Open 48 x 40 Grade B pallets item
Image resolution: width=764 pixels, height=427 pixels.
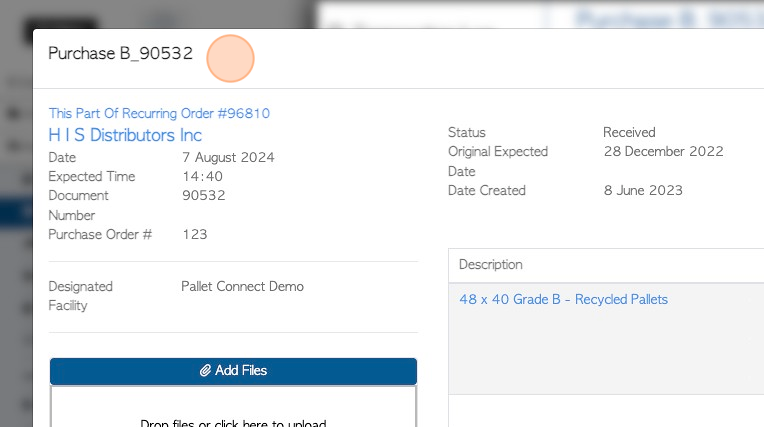click(x=563, y=299)
